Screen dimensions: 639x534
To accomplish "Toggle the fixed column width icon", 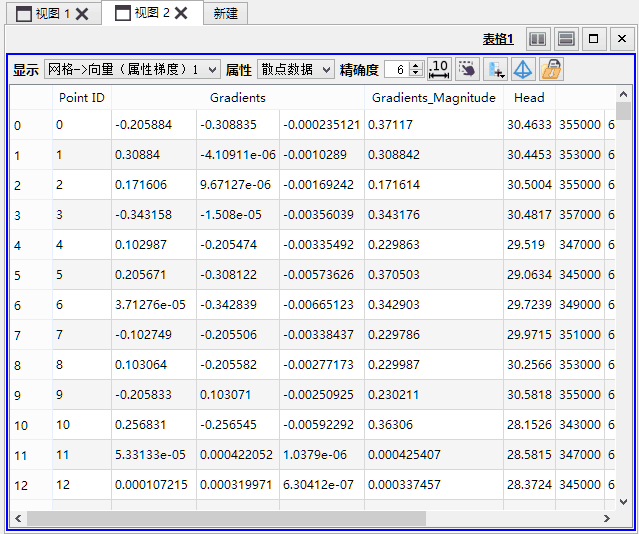I will (x=439, y=69).
